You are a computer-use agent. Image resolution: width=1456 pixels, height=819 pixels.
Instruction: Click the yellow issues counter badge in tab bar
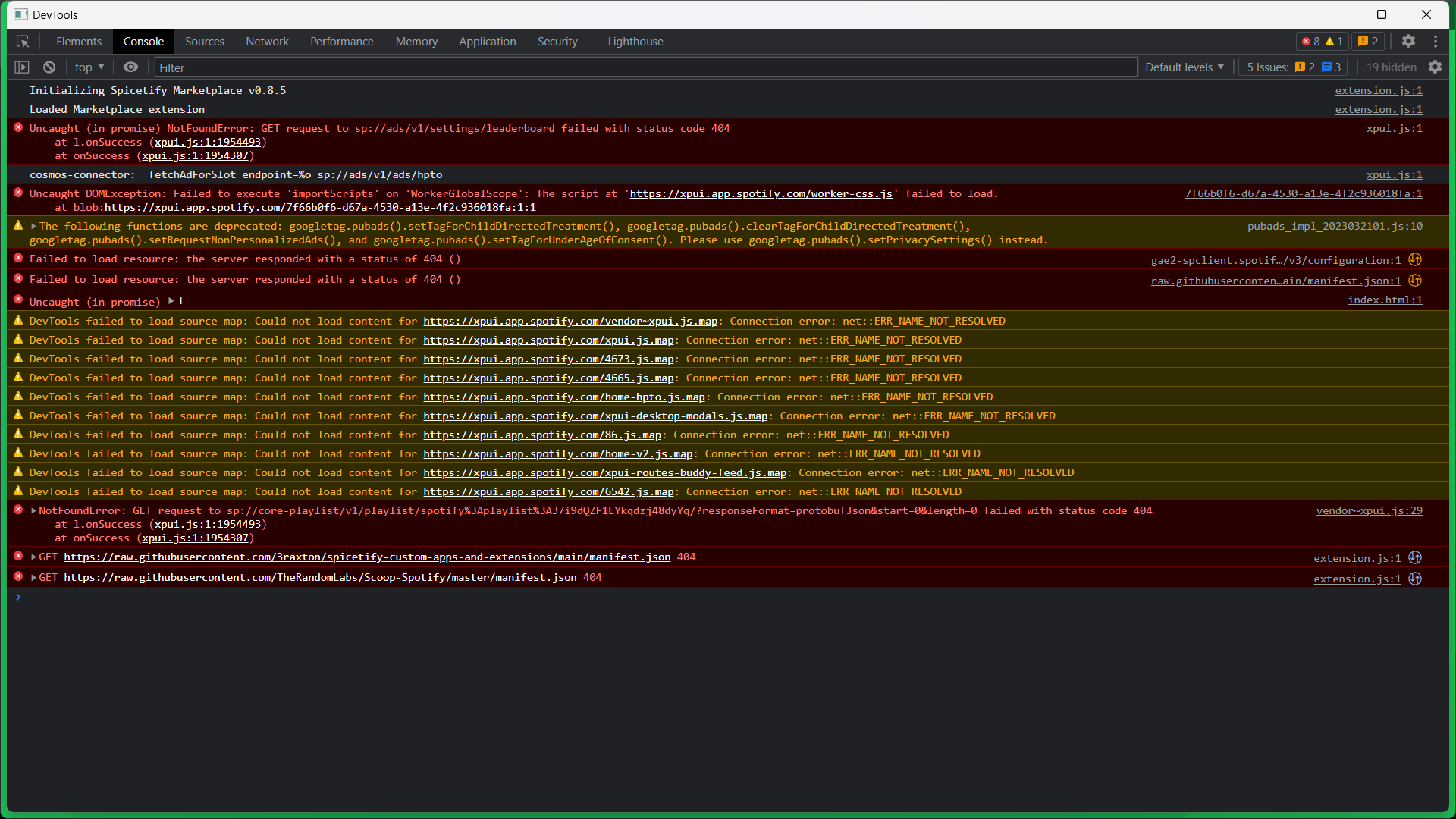point(1368,42)
